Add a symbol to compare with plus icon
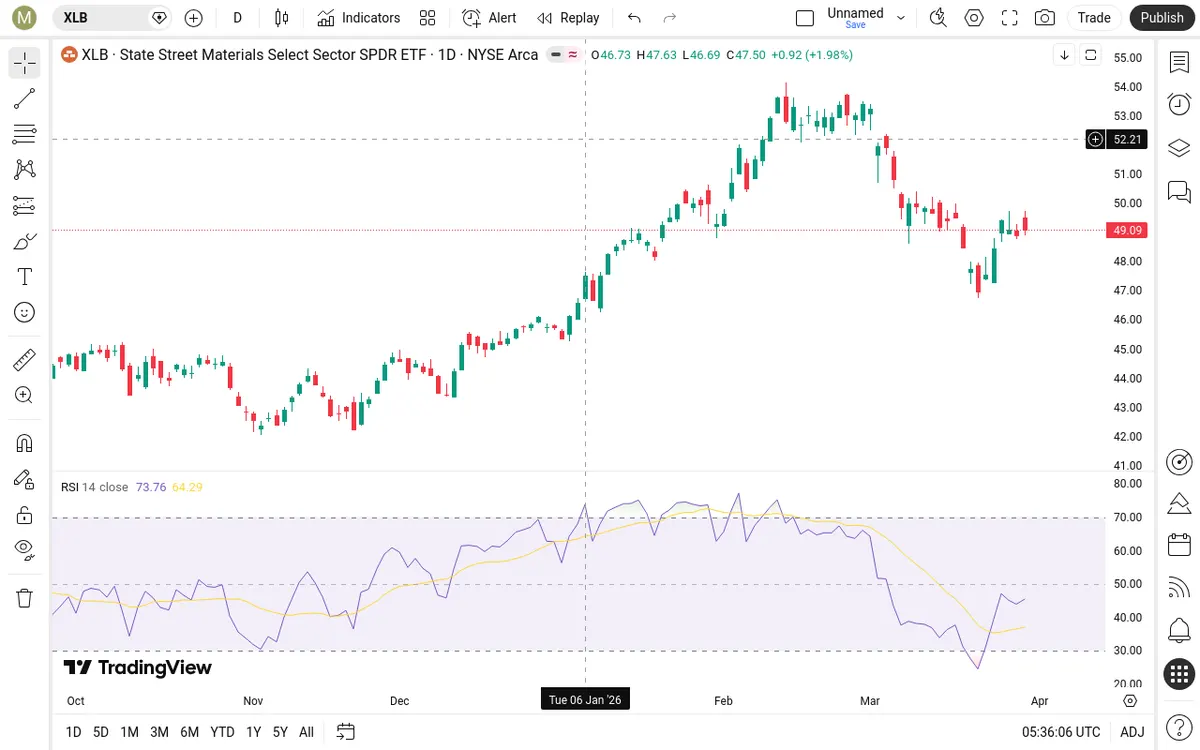The height and width of the screenshot is (750, 1200). point(193,17)
